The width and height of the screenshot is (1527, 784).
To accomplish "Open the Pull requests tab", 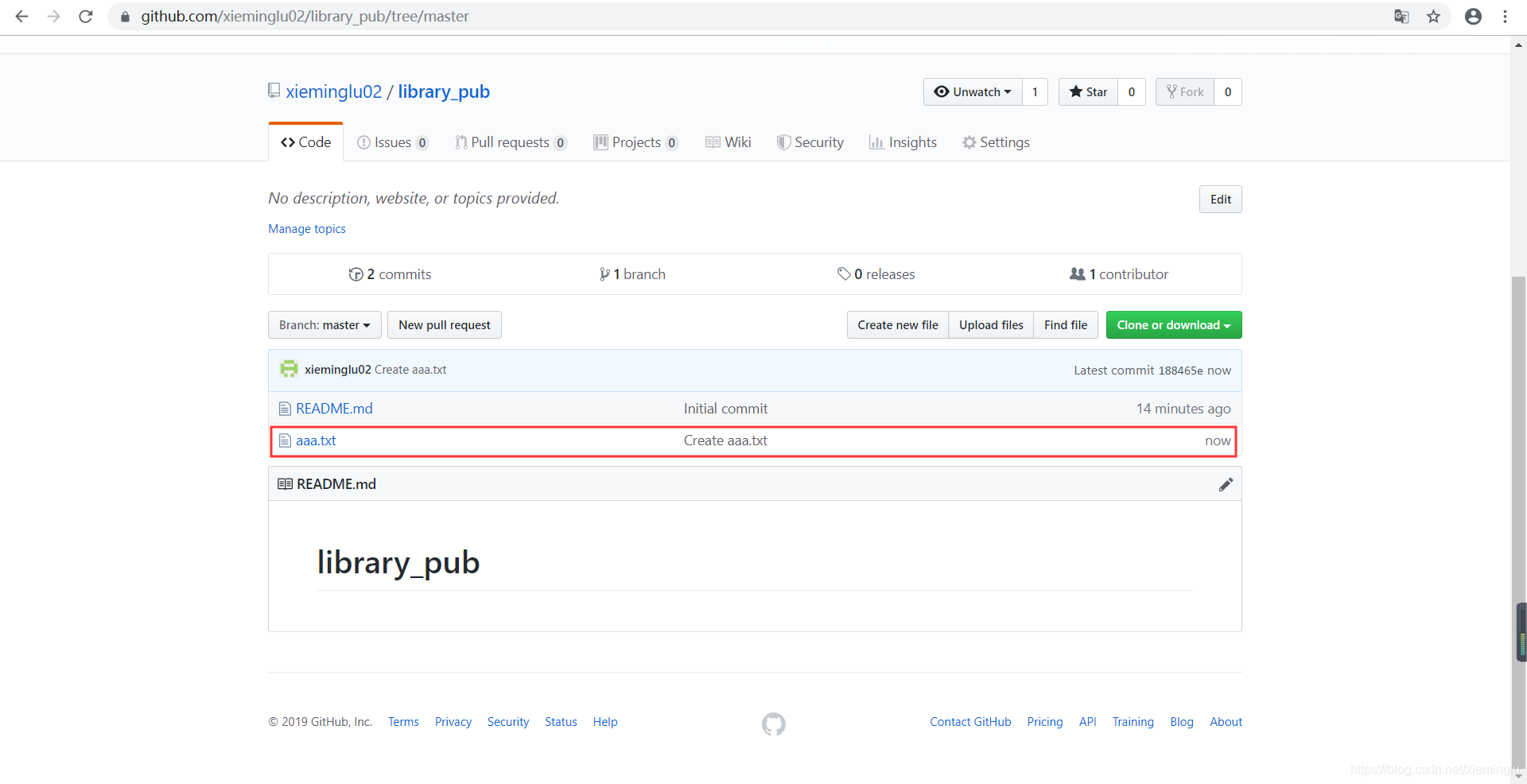I will [511, 142].
